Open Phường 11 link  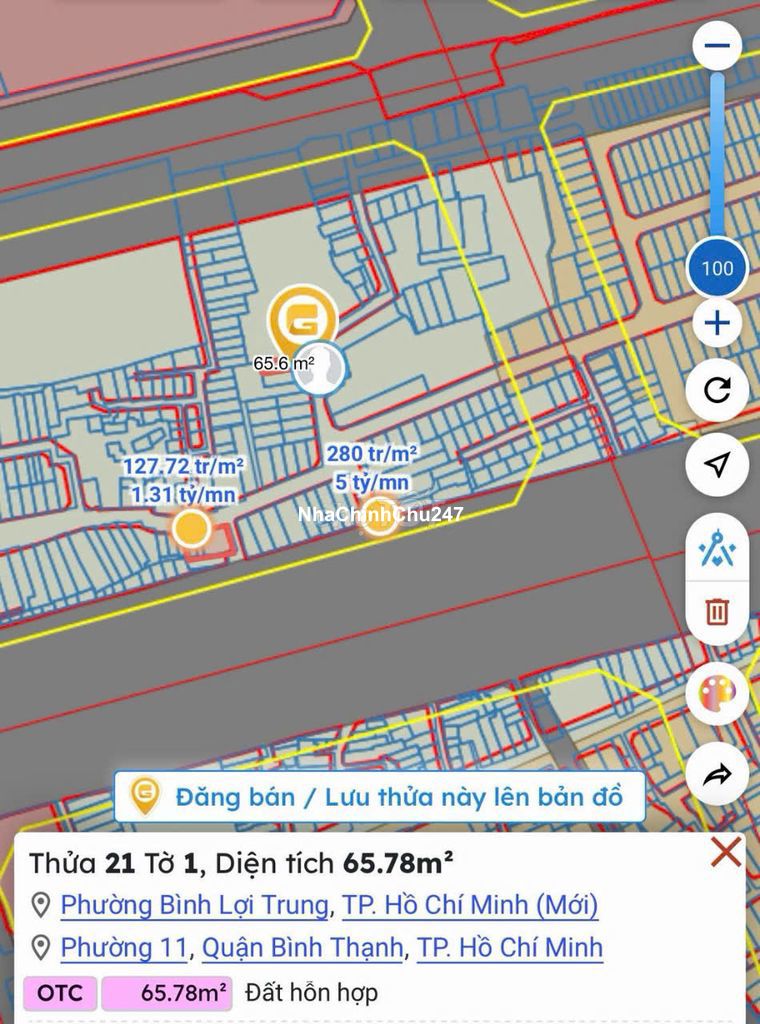tap(124, 947)
